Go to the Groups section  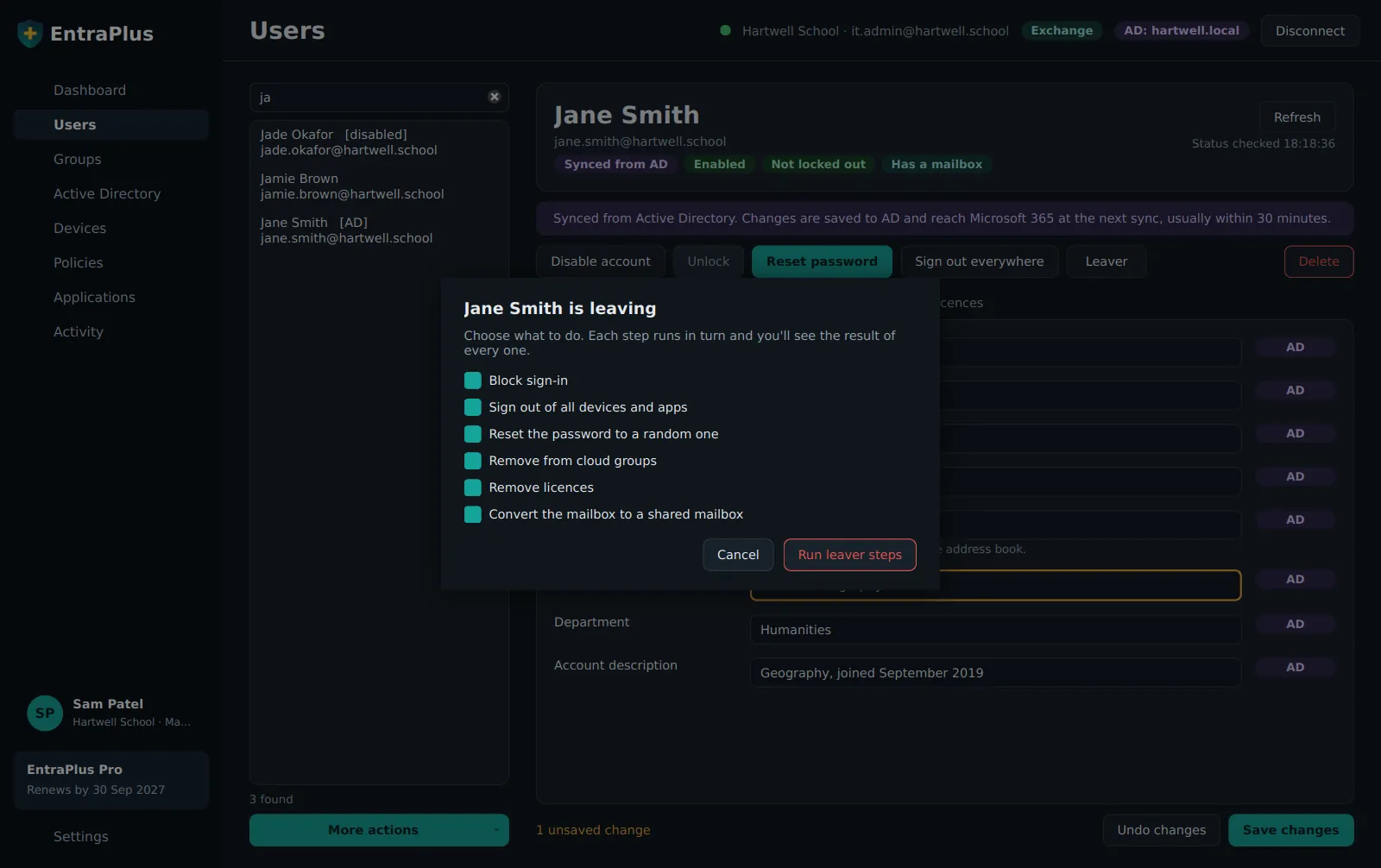[110, 160]
